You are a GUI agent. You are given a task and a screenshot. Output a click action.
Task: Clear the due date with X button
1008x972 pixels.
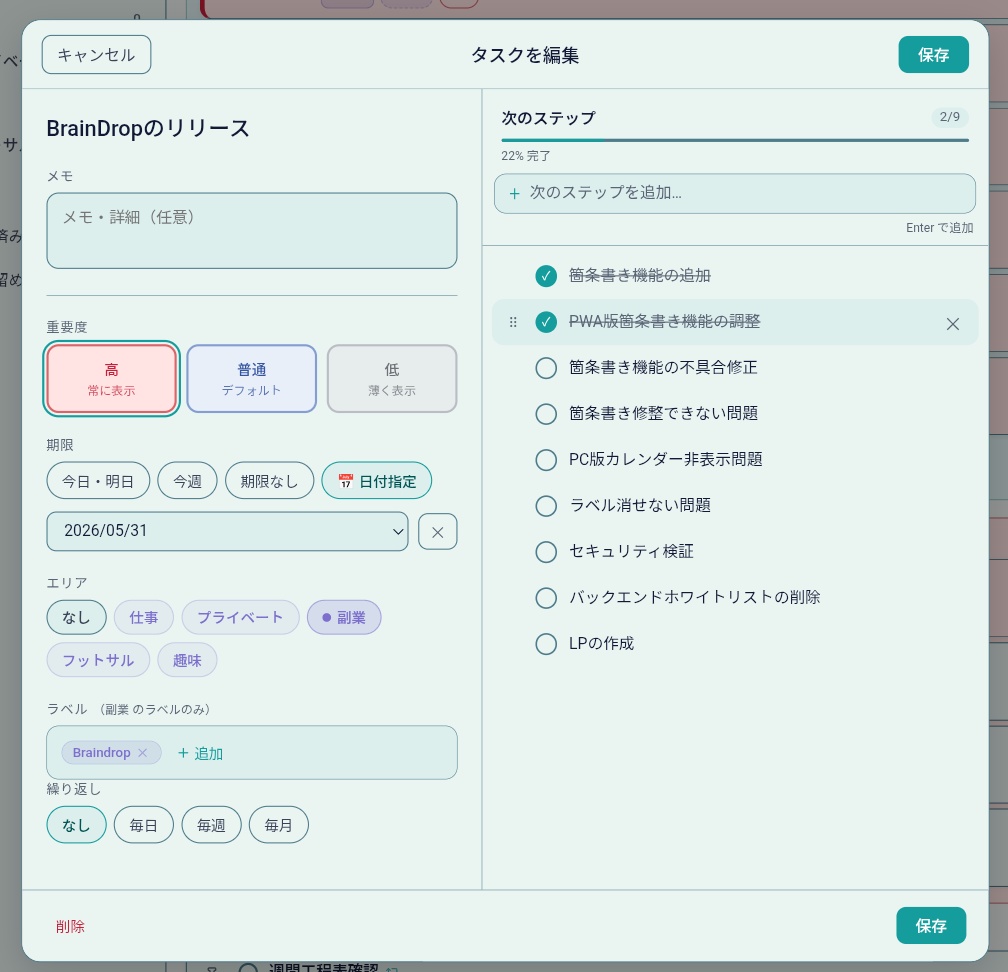pos(438,532)
